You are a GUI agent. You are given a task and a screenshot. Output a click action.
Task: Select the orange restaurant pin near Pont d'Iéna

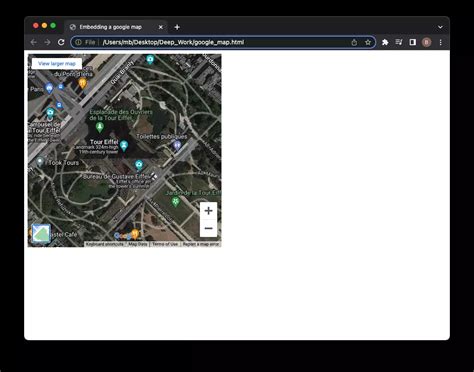83,83
